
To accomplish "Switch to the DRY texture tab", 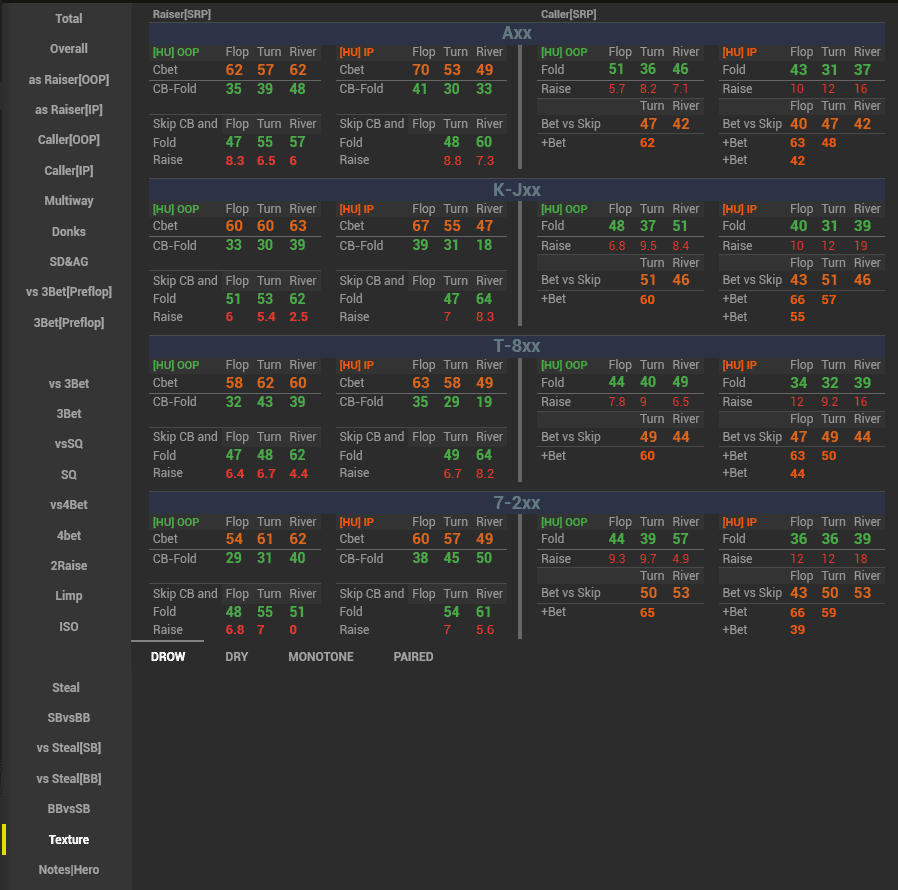I will (236, 657).
